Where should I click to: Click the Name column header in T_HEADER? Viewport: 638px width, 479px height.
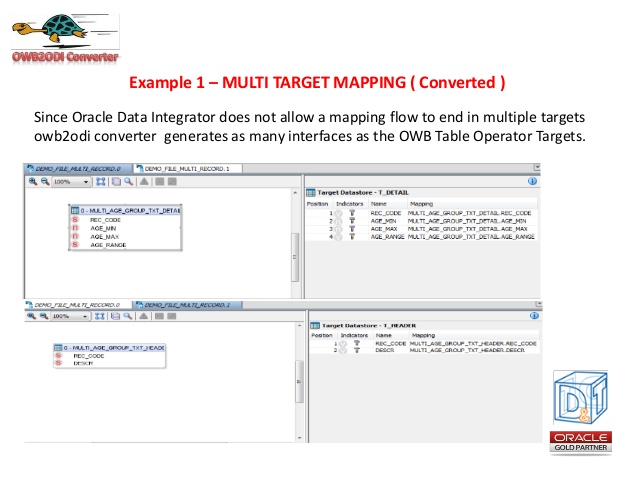point(383,335)
